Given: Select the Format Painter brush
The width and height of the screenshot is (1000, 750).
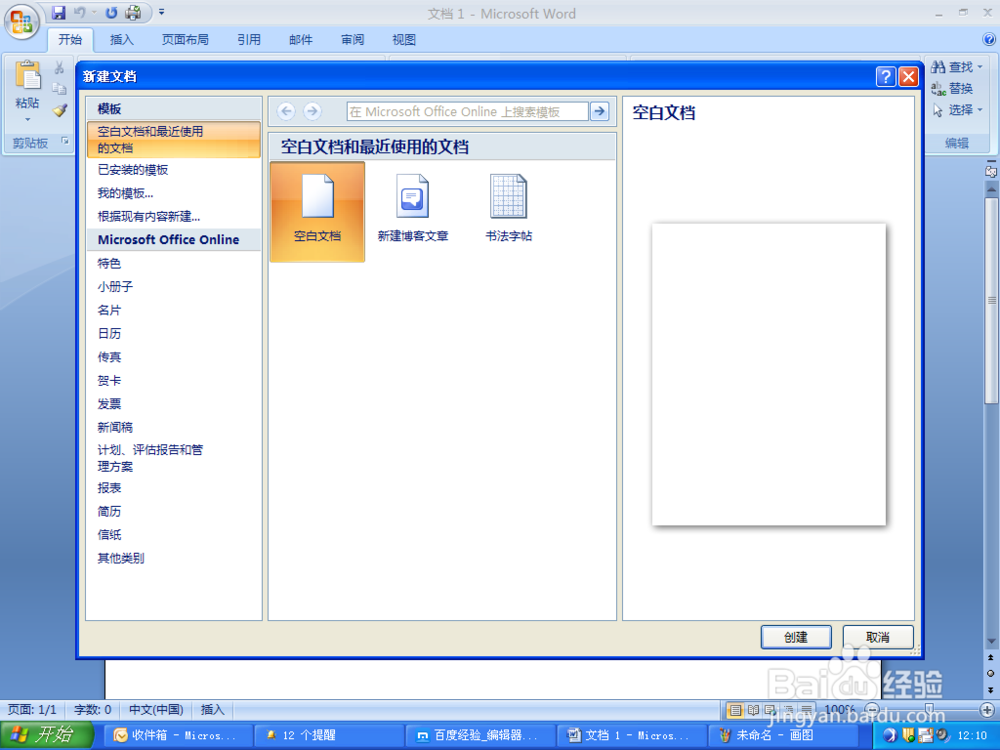Looking at the screenshot, I should [x=59, y=110].
